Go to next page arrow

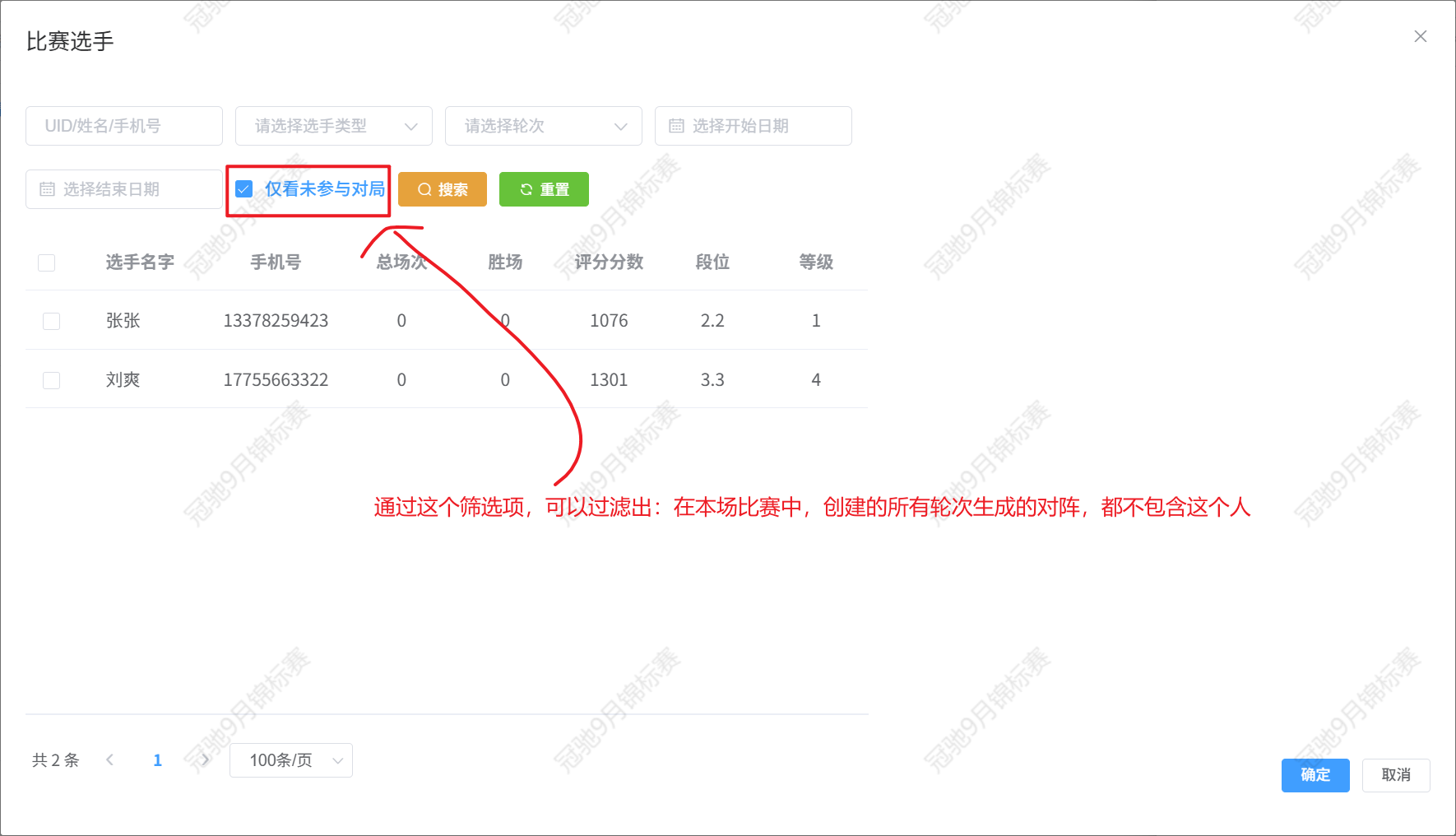coord(205,759)
